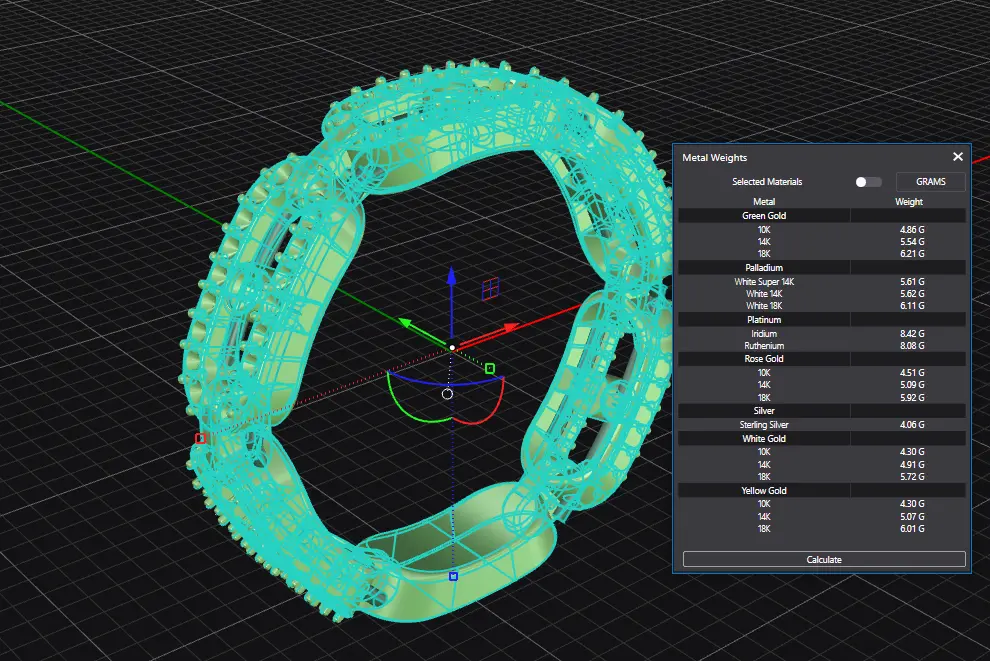990x661 pixels.
Task: Click the GRAMS unit button
Action: pos(931,182)
